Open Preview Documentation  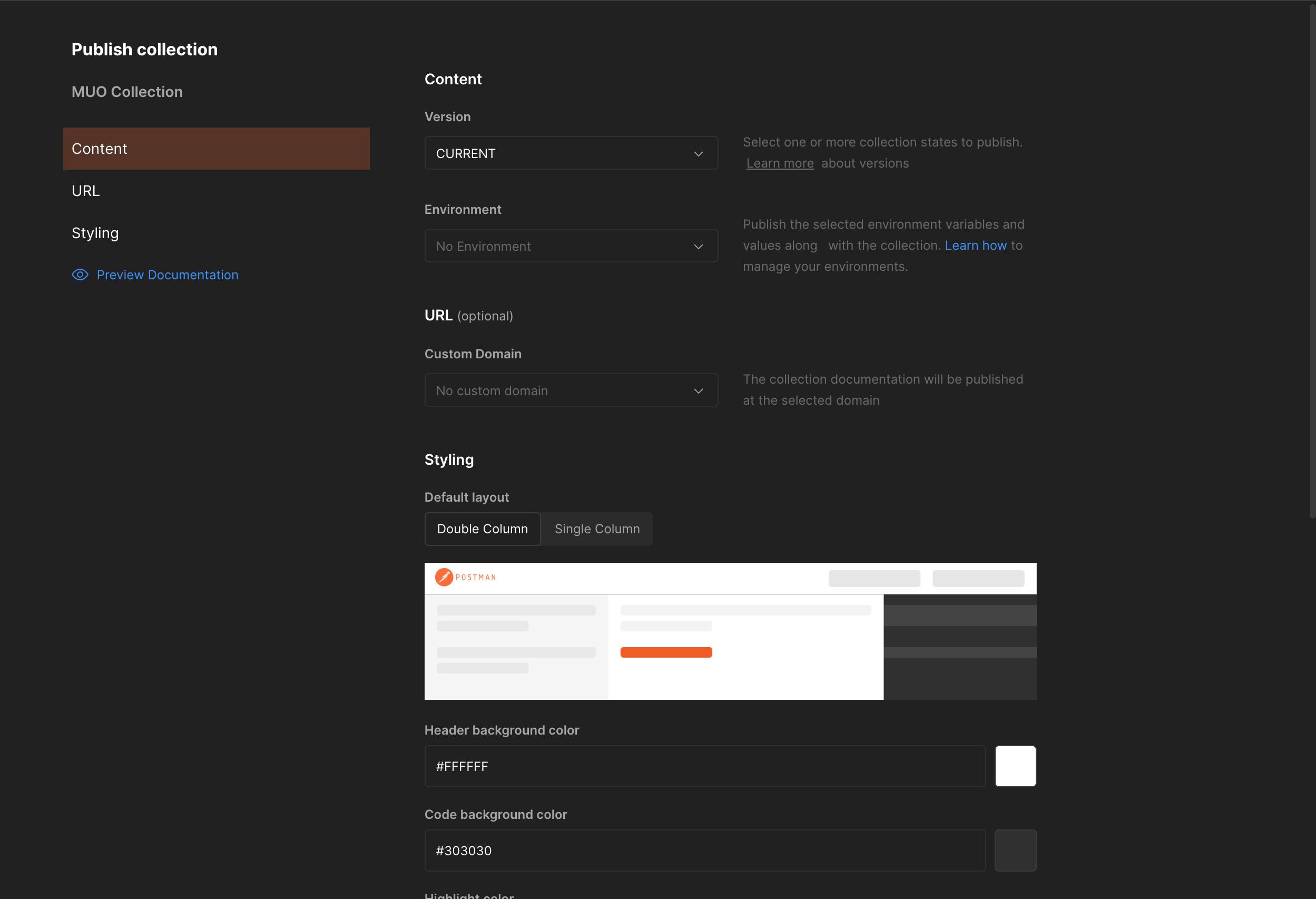[x=167, y=274]
